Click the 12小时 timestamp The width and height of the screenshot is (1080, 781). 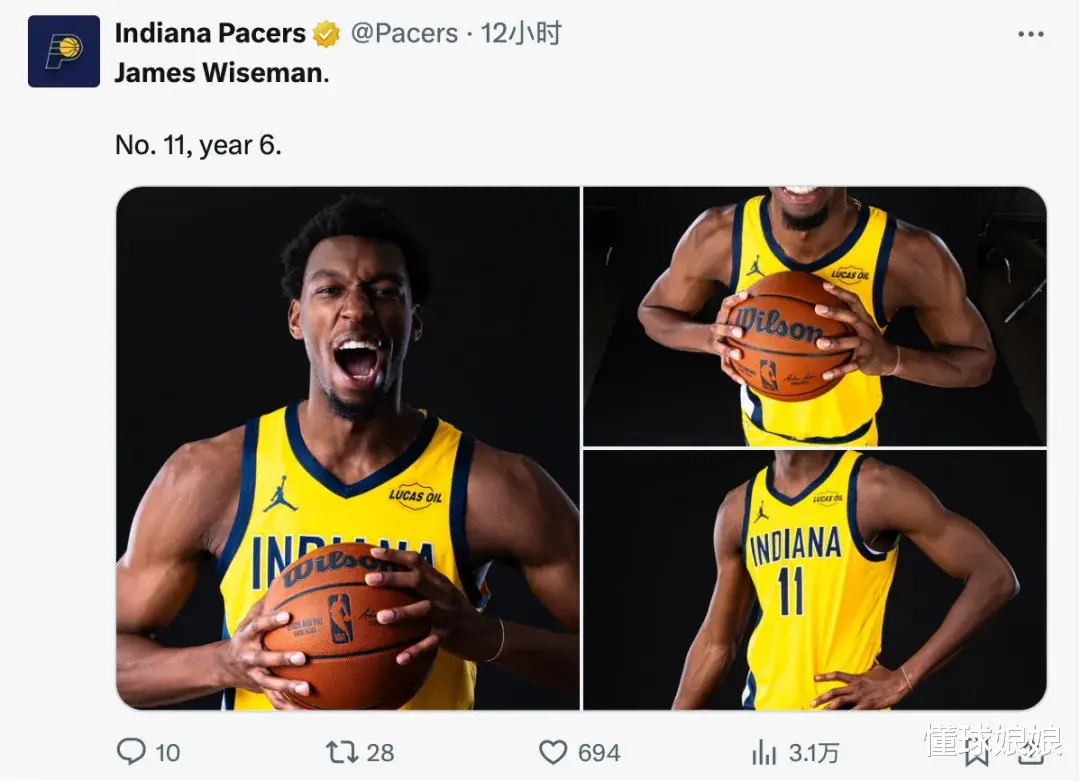click(520, 33)
